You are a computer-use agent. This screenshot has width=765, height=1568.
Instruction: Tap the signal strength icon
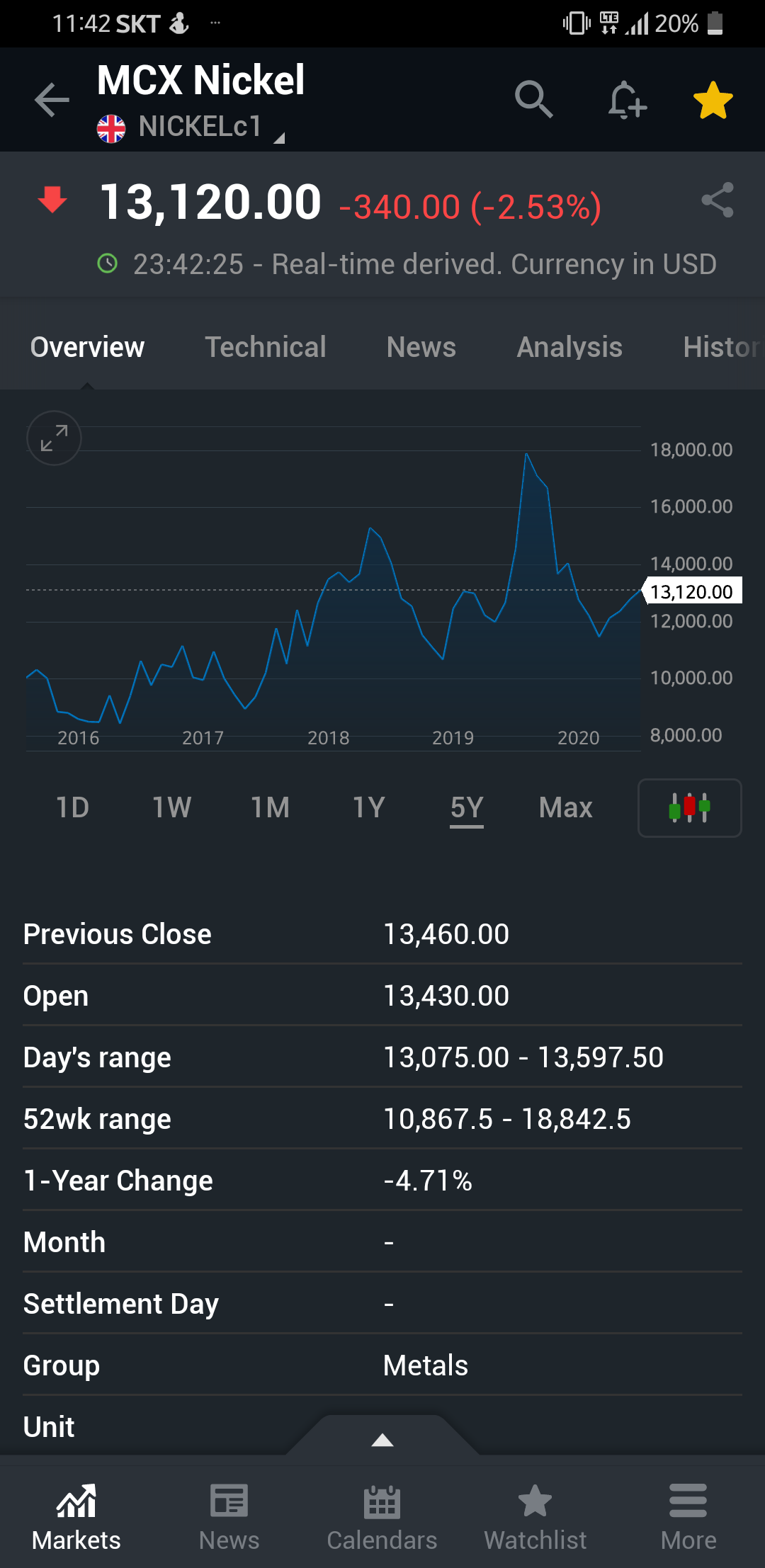tap(637, 25)
